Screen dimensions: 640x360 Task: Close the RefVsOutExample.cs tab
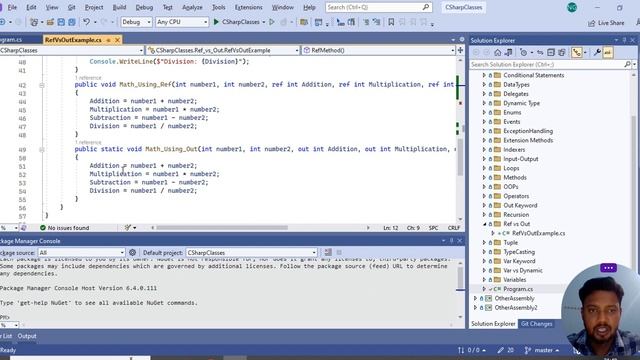click(117, 40)
